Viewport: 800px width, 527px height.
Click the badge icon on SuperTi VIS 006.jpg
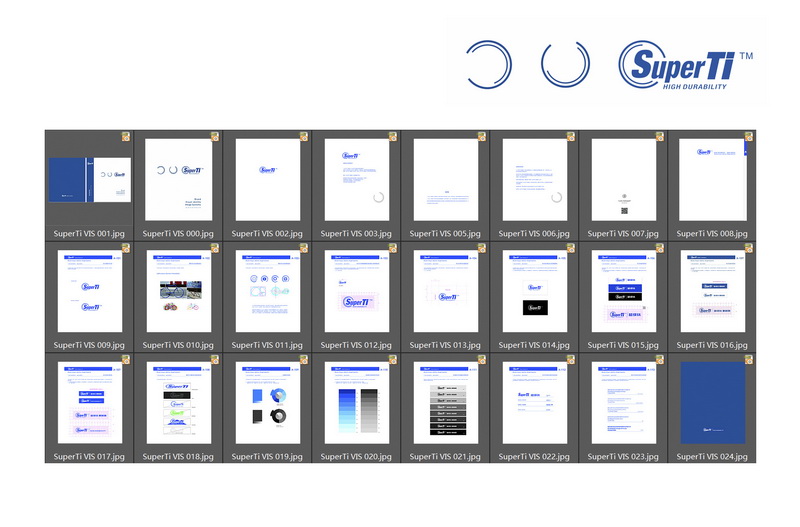(571, 136)
